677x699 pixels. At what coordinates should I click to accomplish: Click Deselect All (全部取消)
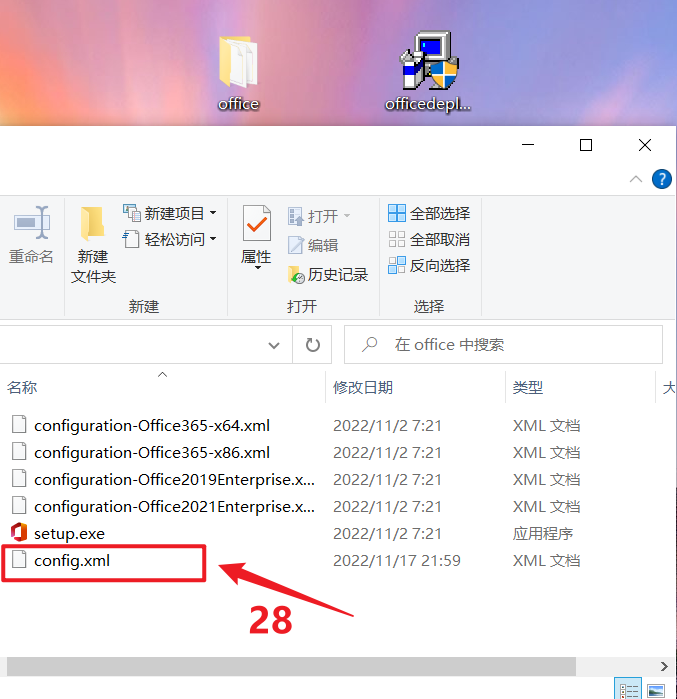429,239
